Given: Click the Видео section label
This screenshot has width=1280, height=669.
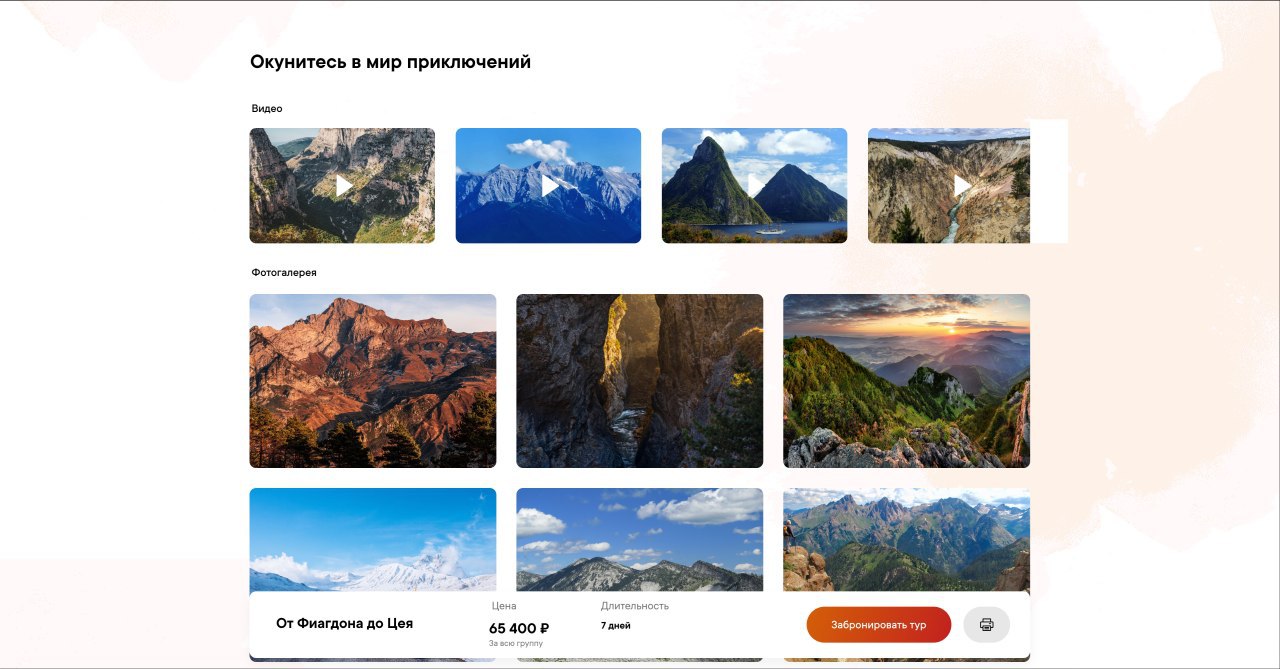Looking at the screenshot, I should point(267,108).
